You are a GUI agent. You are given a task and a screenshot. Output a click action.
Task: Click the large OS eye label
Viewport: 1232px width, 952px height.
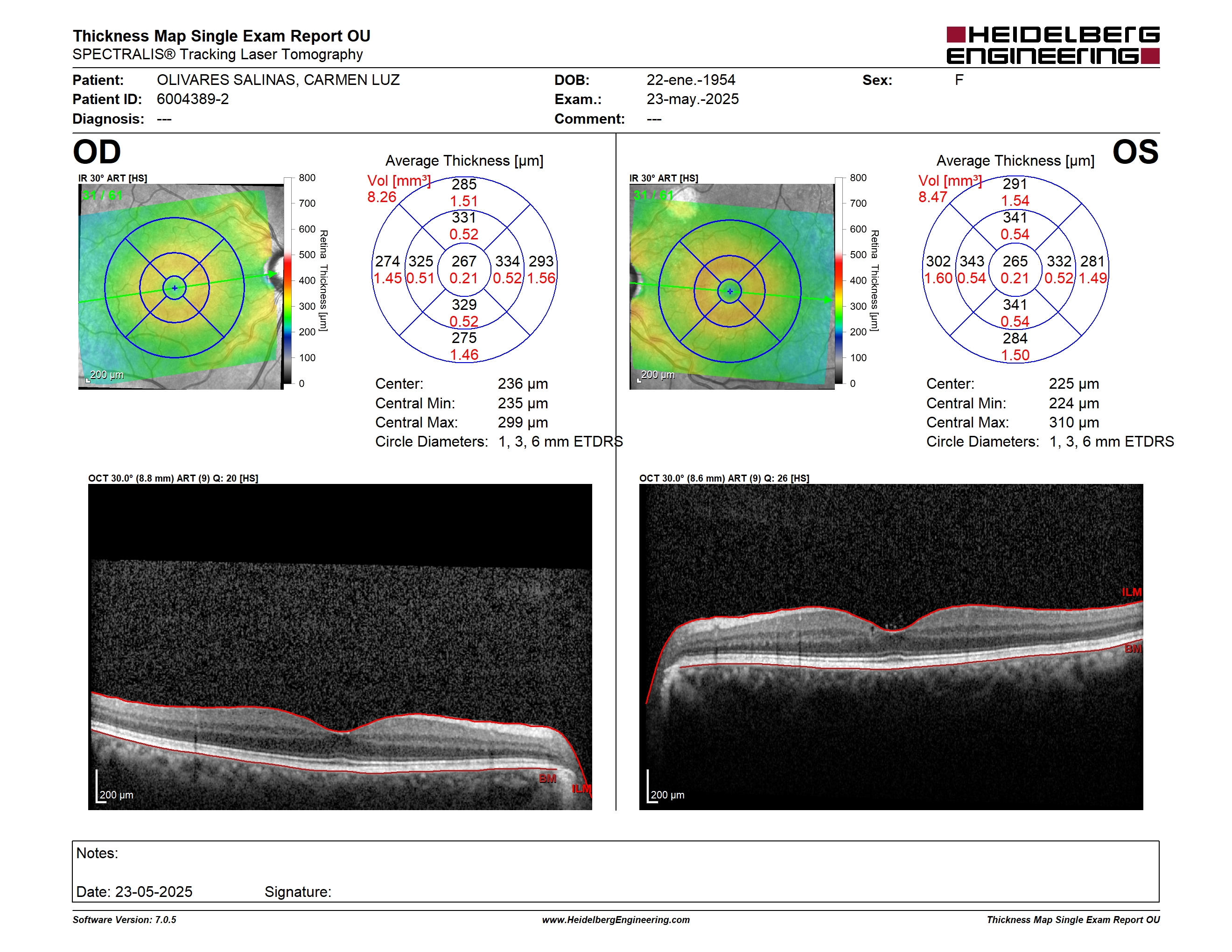point(1135,152)
